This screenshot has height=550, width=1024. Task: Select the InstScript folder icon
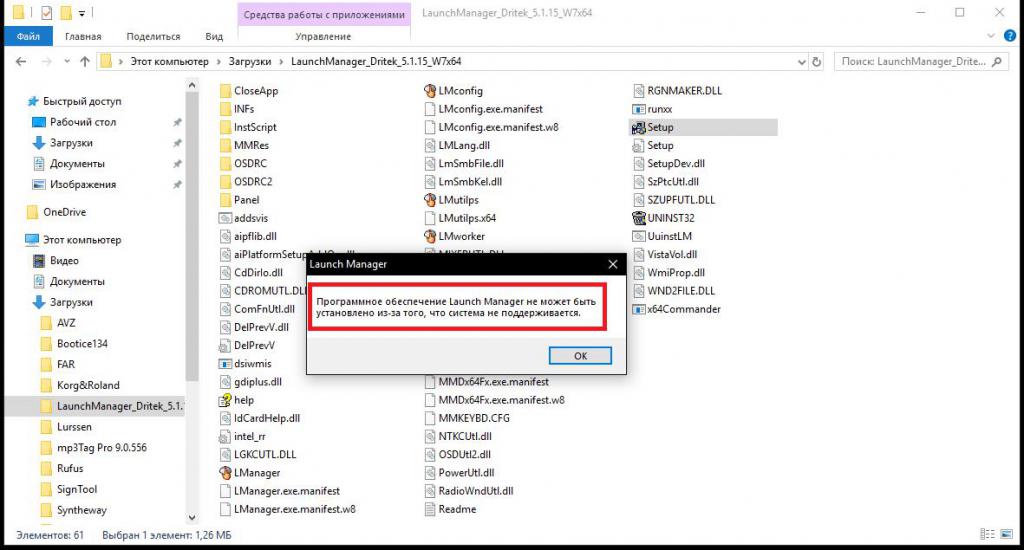pyautogui.click(x=225, y=127)
